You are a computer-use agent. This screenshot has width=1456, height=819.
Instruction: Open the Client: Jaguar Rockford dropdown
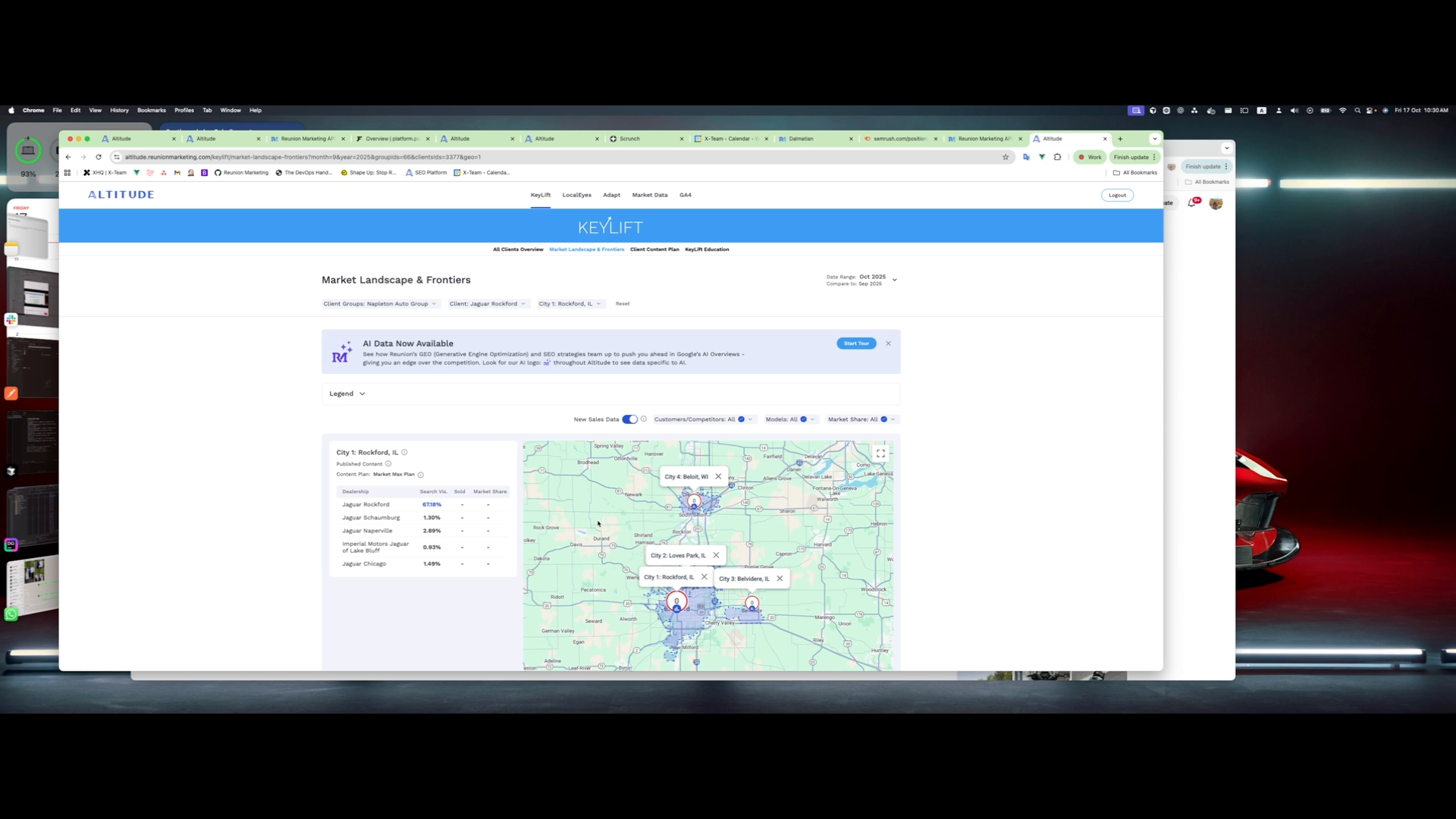488,303
